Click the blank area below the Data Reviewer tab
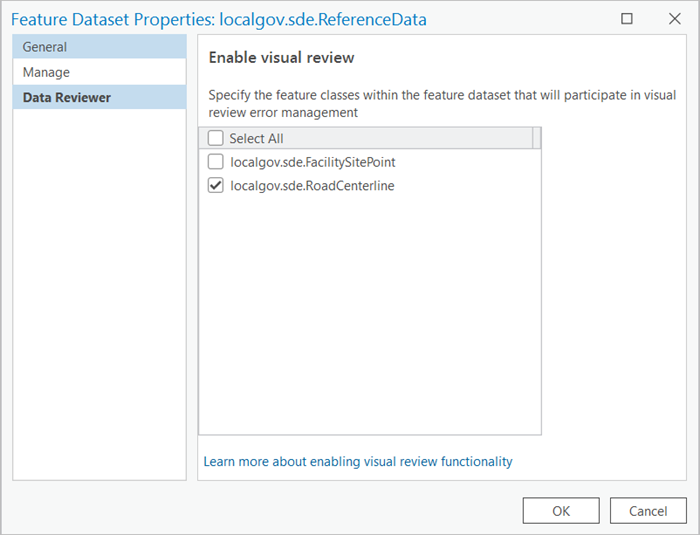700x535 pixels. click(99, 300)
